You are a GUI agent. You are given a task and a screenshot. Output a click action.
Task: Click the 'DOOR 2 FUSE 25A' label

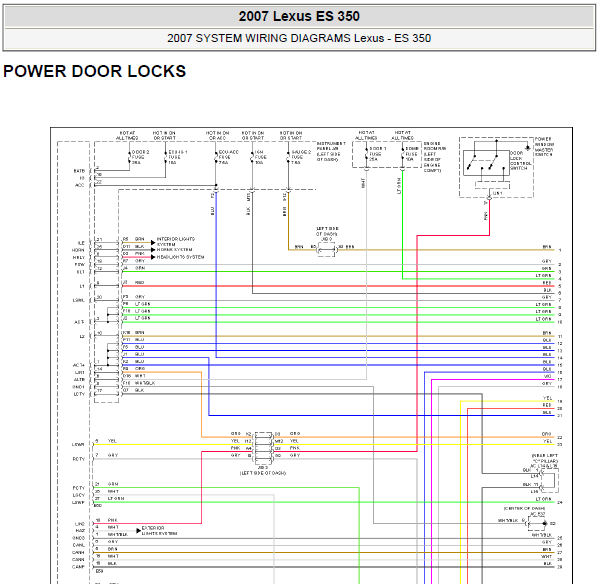coord(141,157)
